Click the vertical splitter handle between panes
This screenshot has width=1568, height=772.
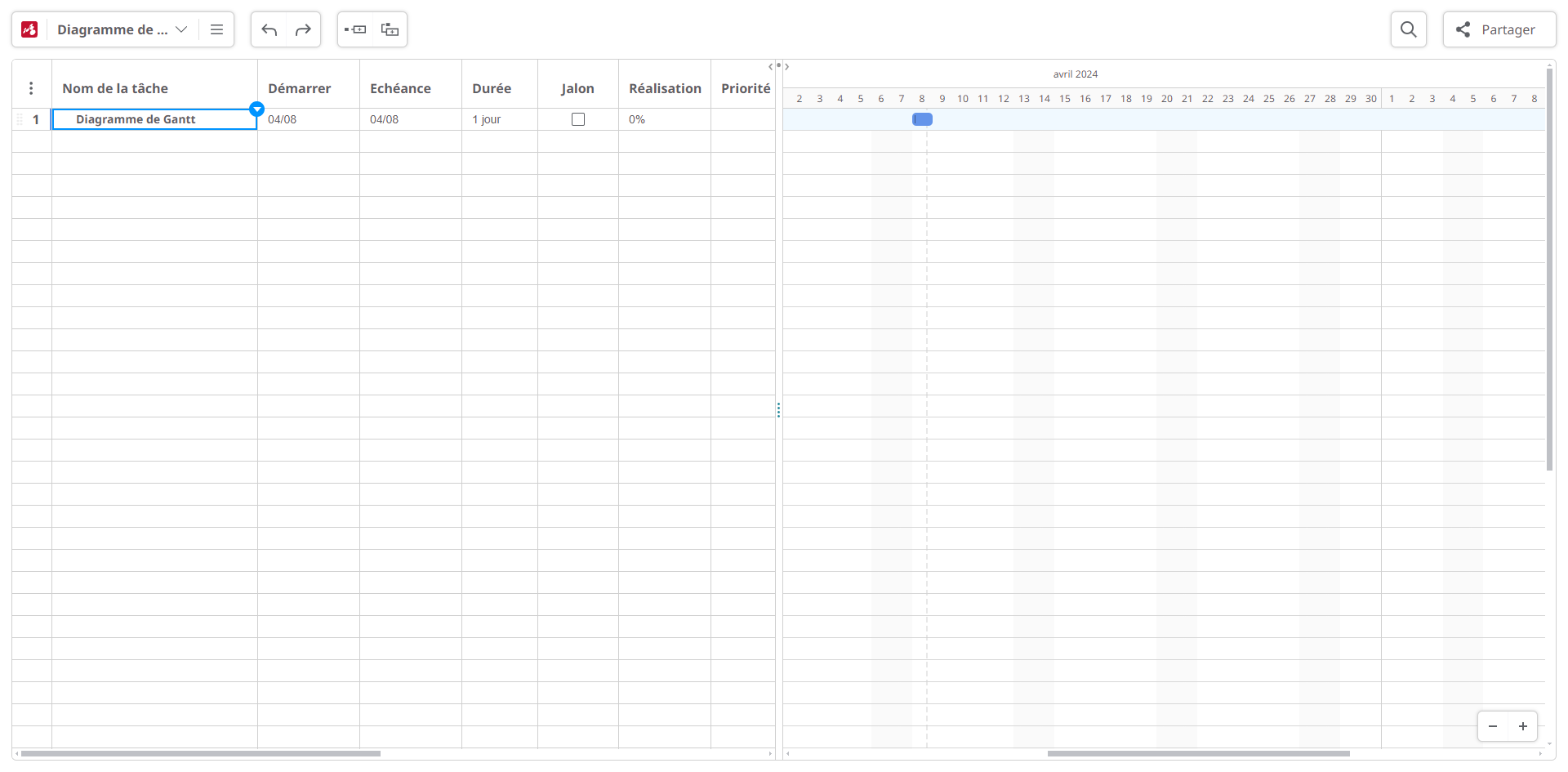(778, 409)
